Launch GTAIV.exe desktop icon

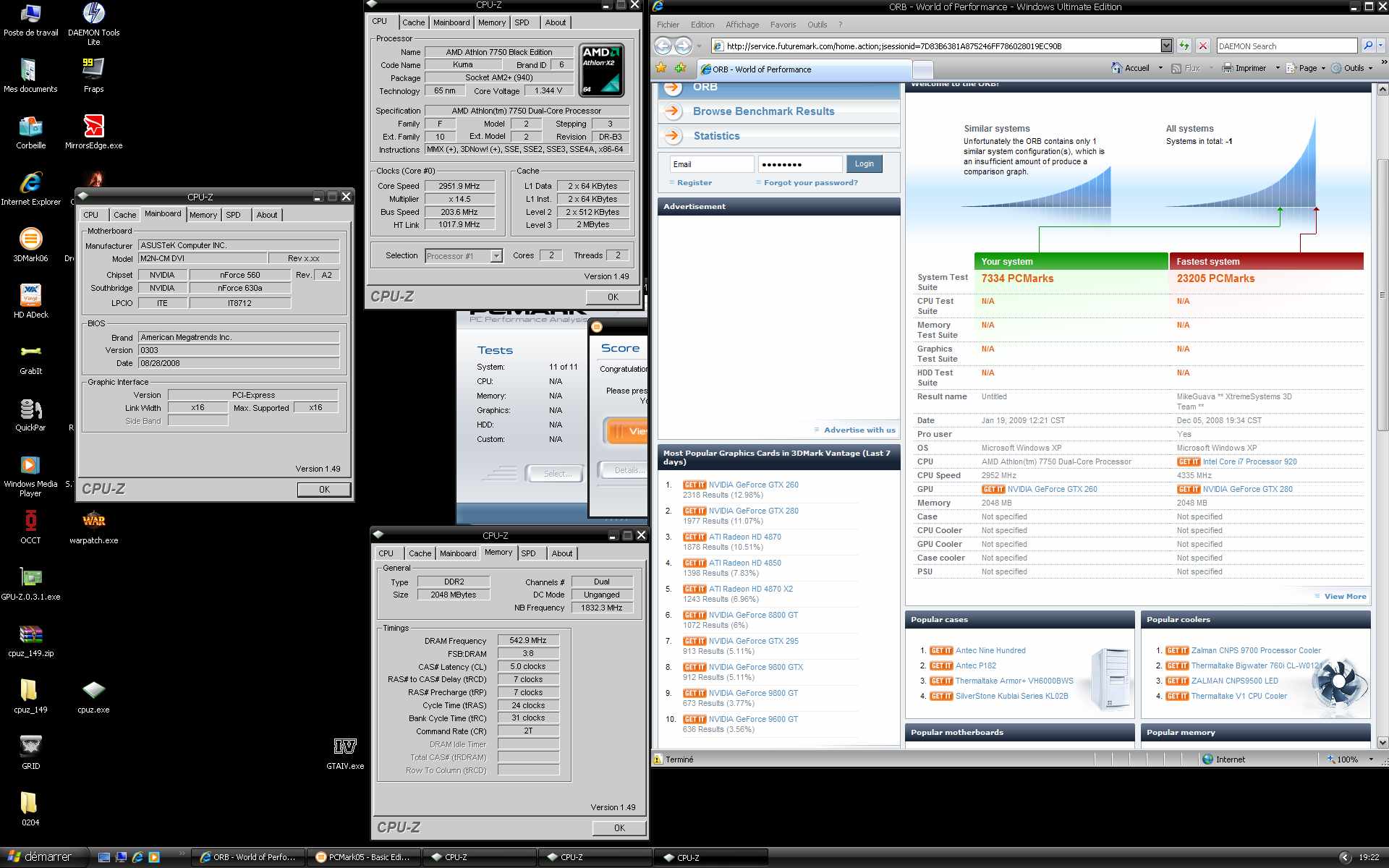pyautogui.click(x=345, y=753)
